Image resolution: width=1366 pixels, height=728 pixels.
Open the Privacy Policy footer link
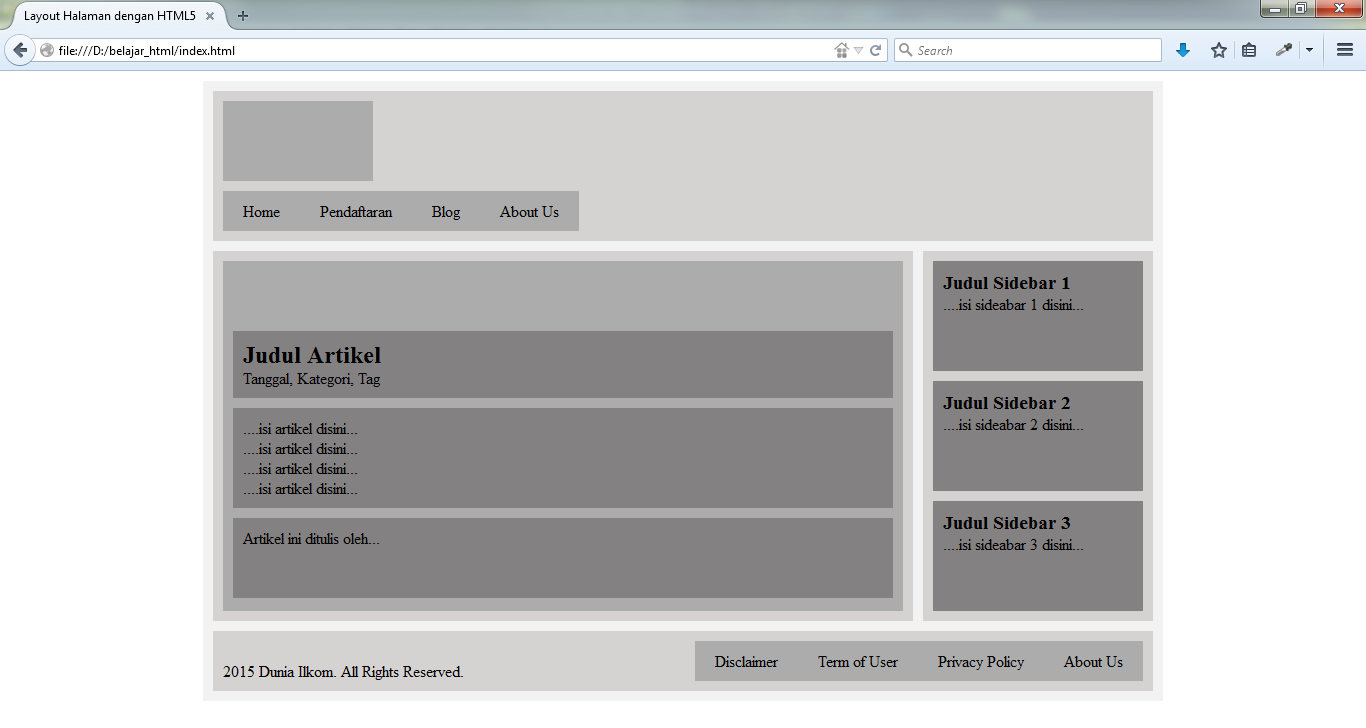[x=981, y=662]
